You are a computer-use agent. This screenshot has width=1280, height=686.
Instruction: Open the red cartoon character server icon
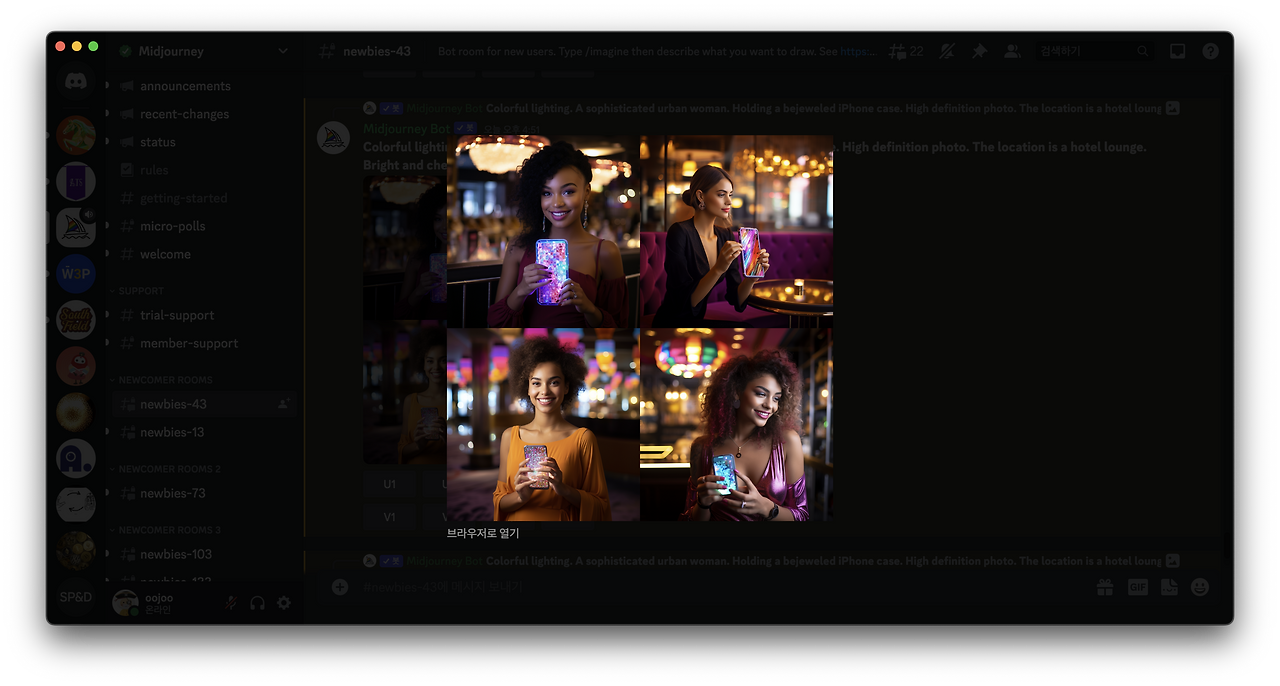point(76,366)
